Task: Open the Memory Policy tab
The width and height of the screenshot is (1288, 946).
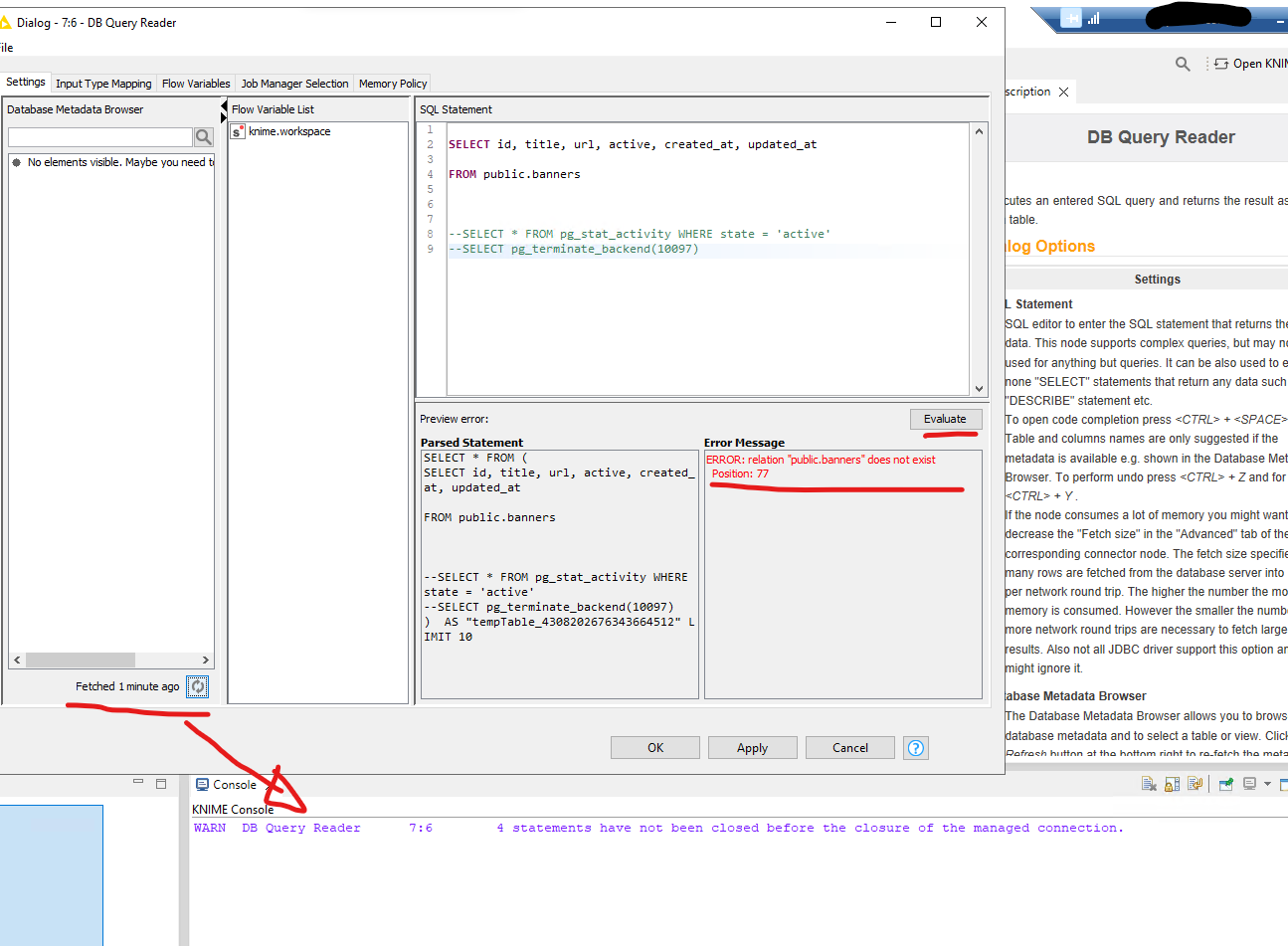Action: [393, 84]
